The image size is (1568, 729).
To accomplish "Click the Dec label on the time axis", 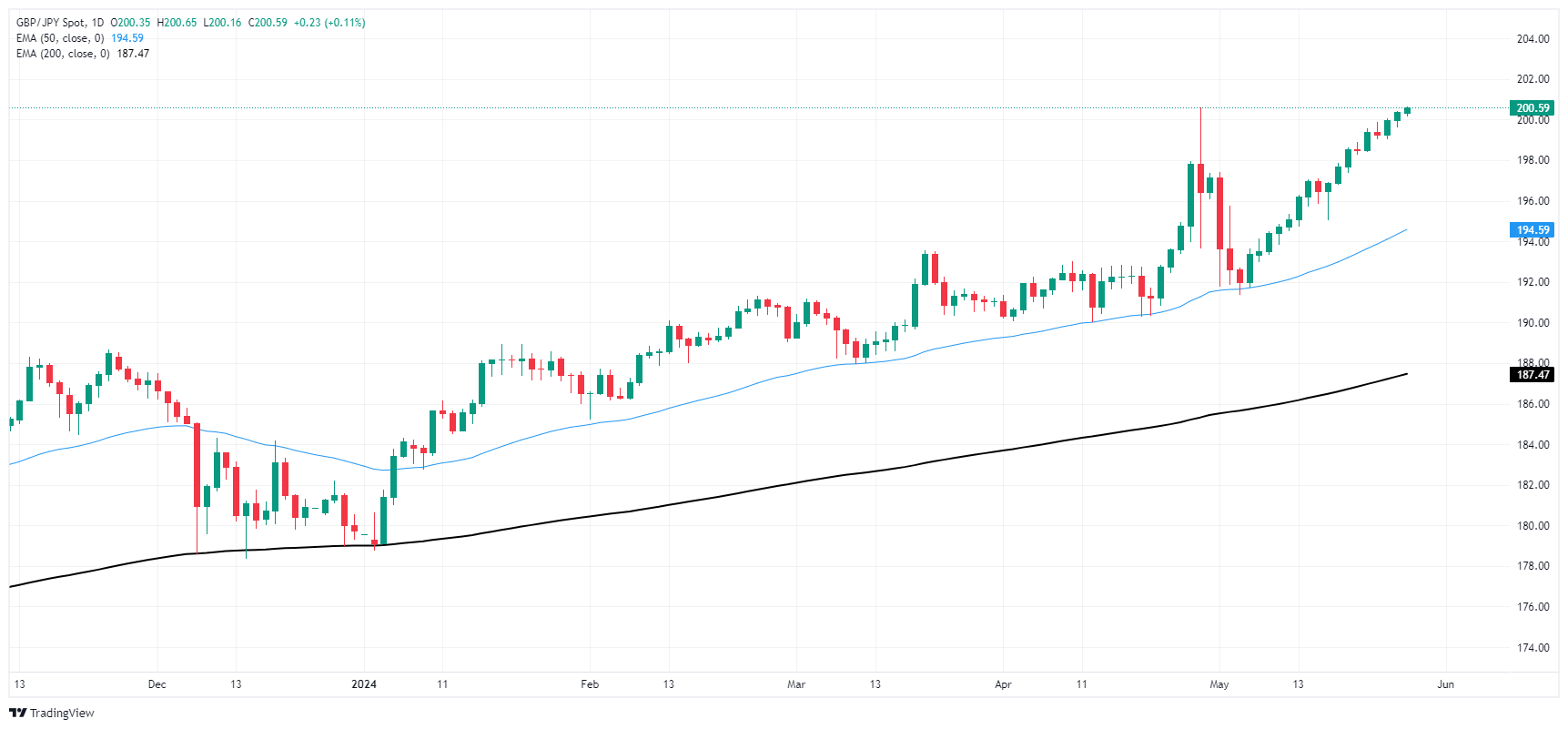I will pos(157,684).
